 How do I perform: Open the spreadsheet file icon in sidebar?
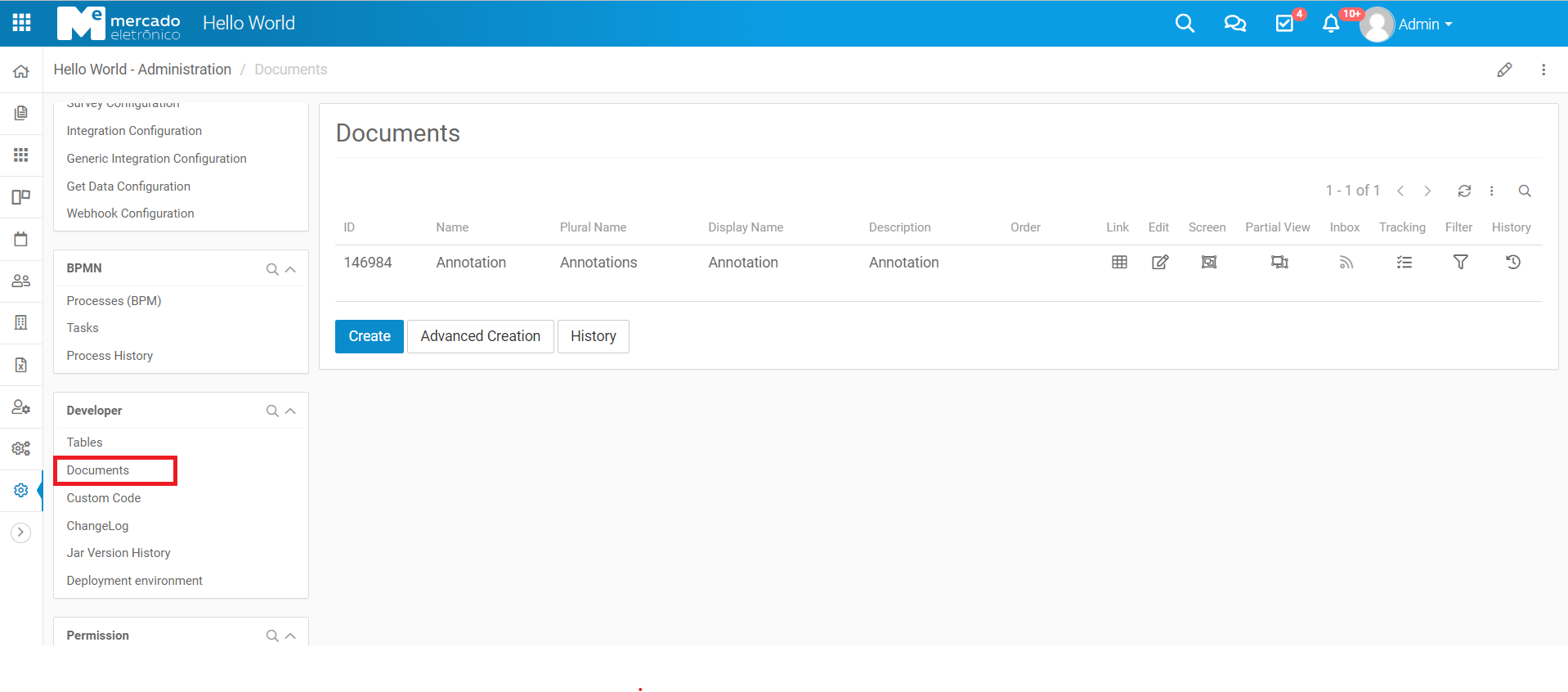(x=21, y=365)
